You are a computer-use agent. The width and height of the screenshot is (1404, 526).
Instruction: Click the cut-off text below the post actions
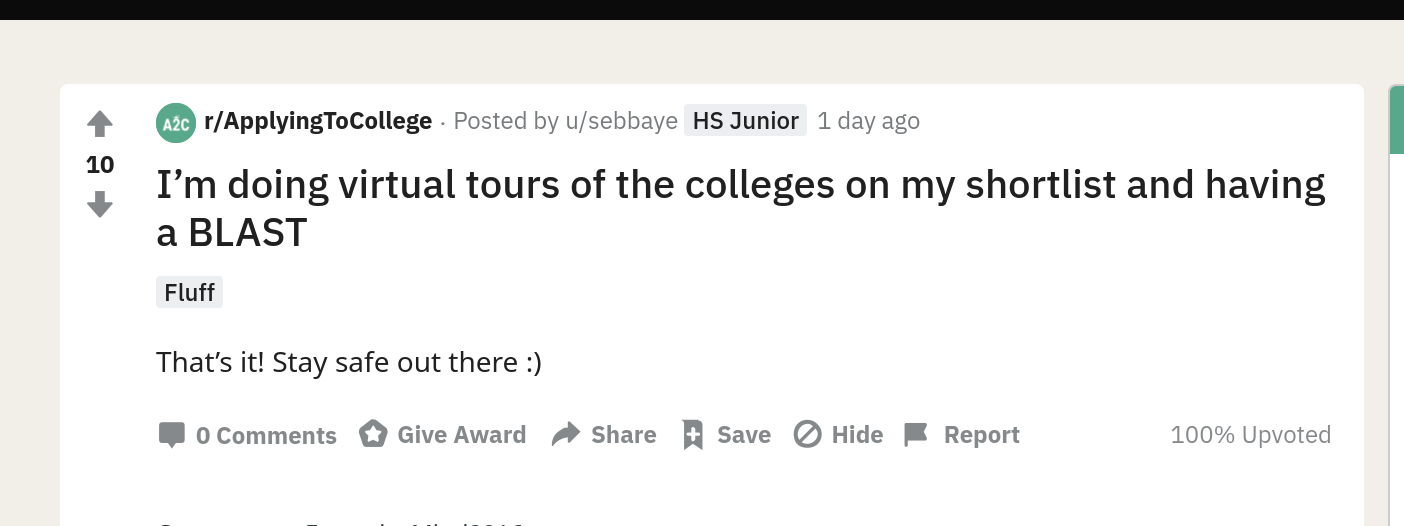click(340, 522)
